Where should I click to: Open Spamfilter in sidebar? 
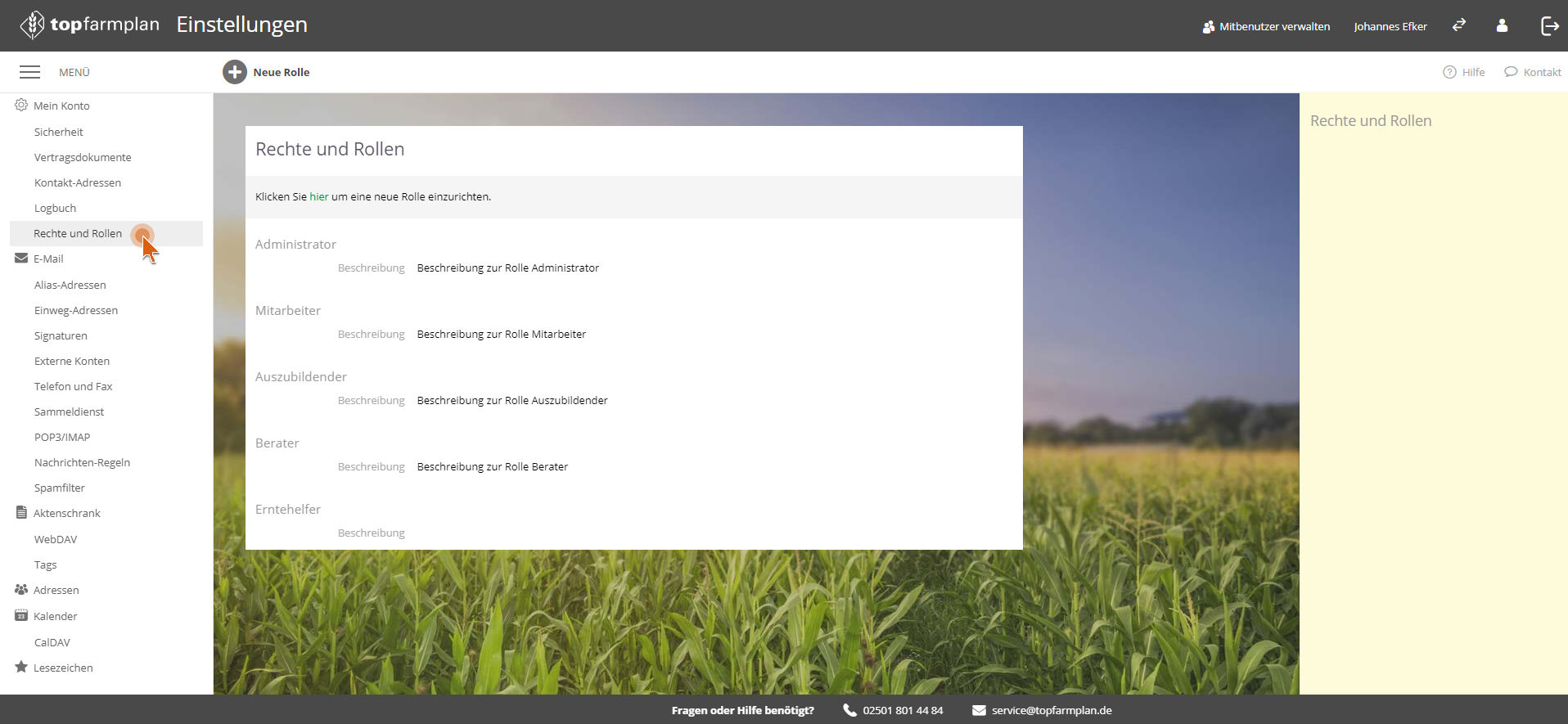click(x=60, y=488)
